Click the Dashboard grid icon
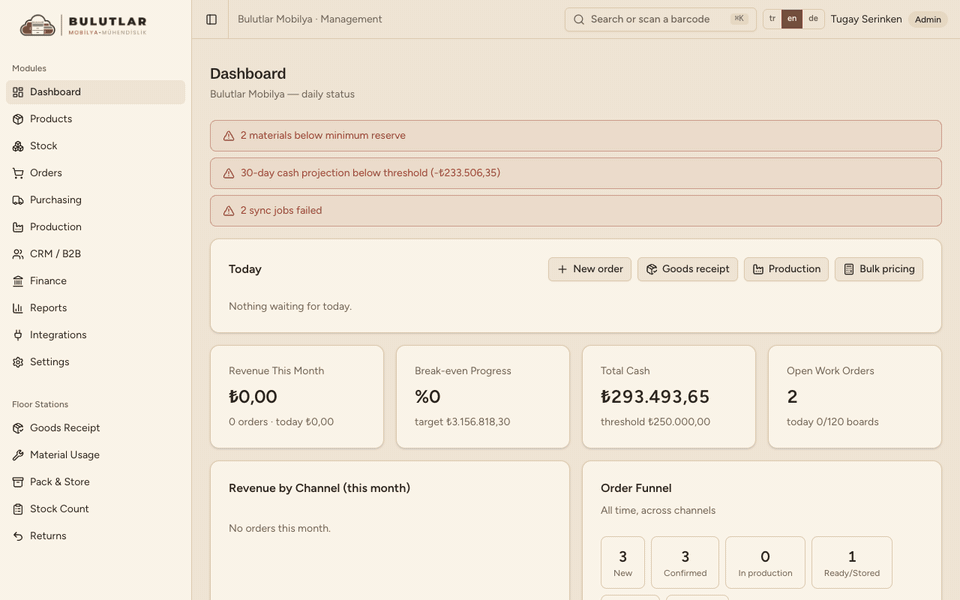The width and height of the screenshot is (960, 600). click(18, 92)
